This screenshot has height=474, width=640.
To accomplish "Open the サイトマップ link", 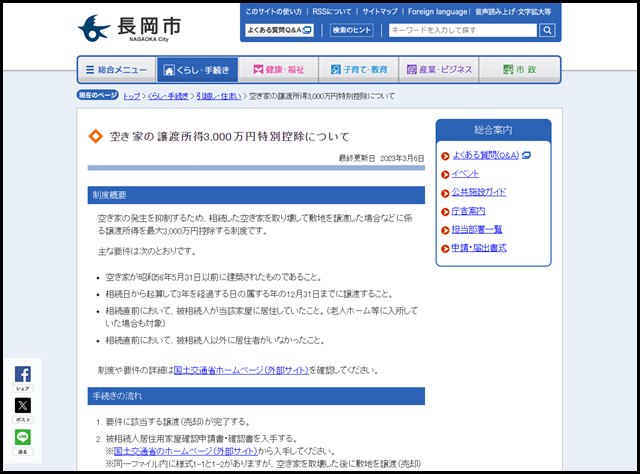I will click(380, 12).
